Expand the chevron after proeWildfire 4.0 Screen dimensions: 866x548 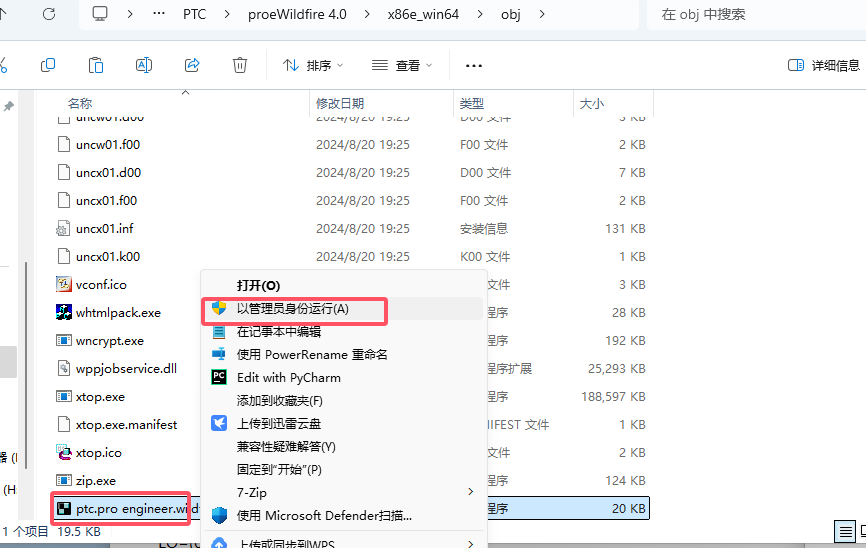click(x=367, y=14)
